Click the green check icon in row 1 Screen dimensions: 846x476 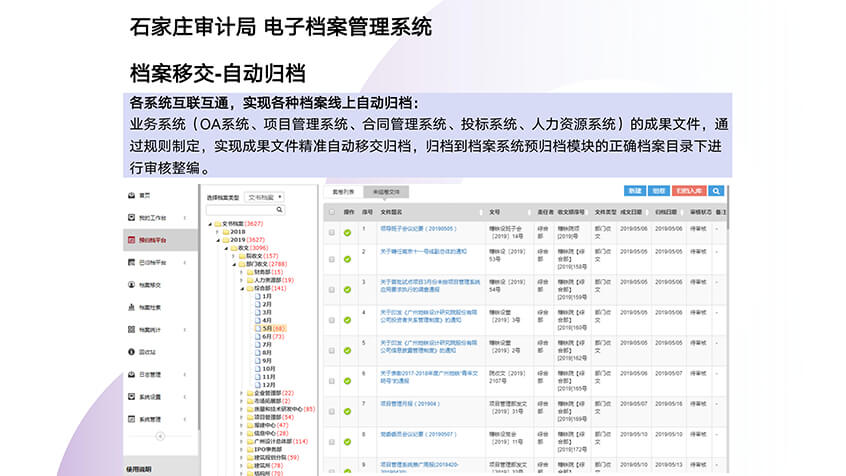pyautogui.click(x=347, y=231)
